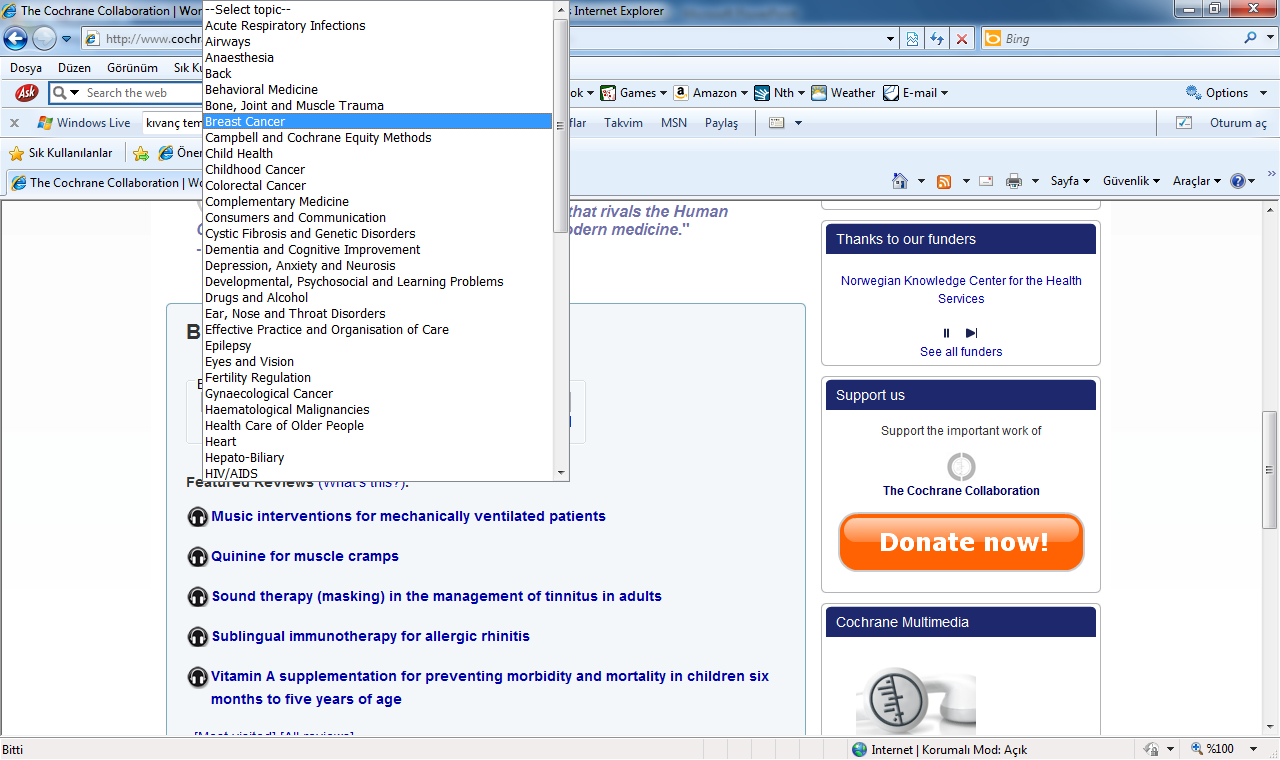Open the Sayfa menu
Screen dimensions: 1280x760
tap(1070, 181)
